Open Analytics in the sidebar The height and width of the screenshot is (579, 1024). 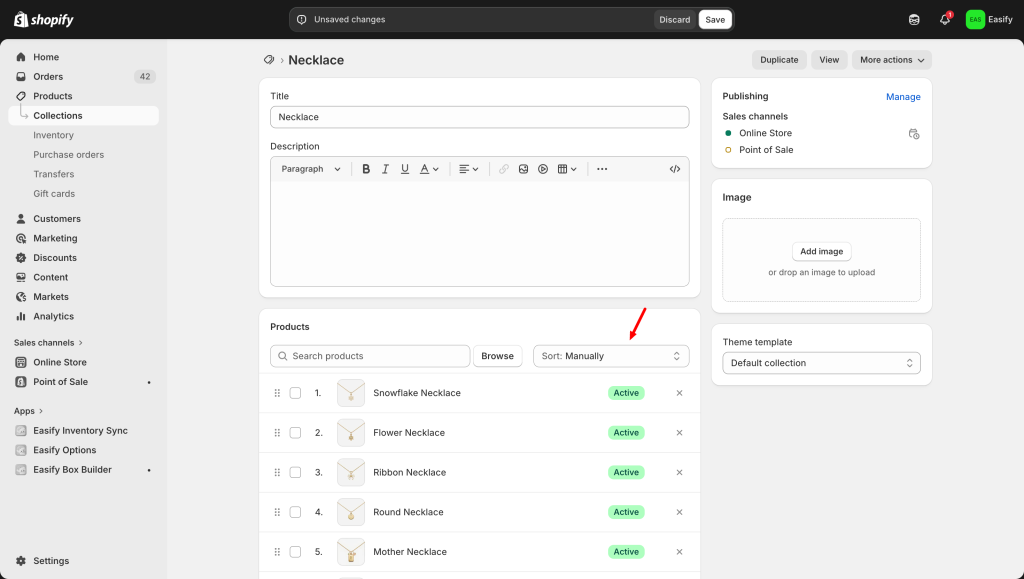(x=53, y=316)
